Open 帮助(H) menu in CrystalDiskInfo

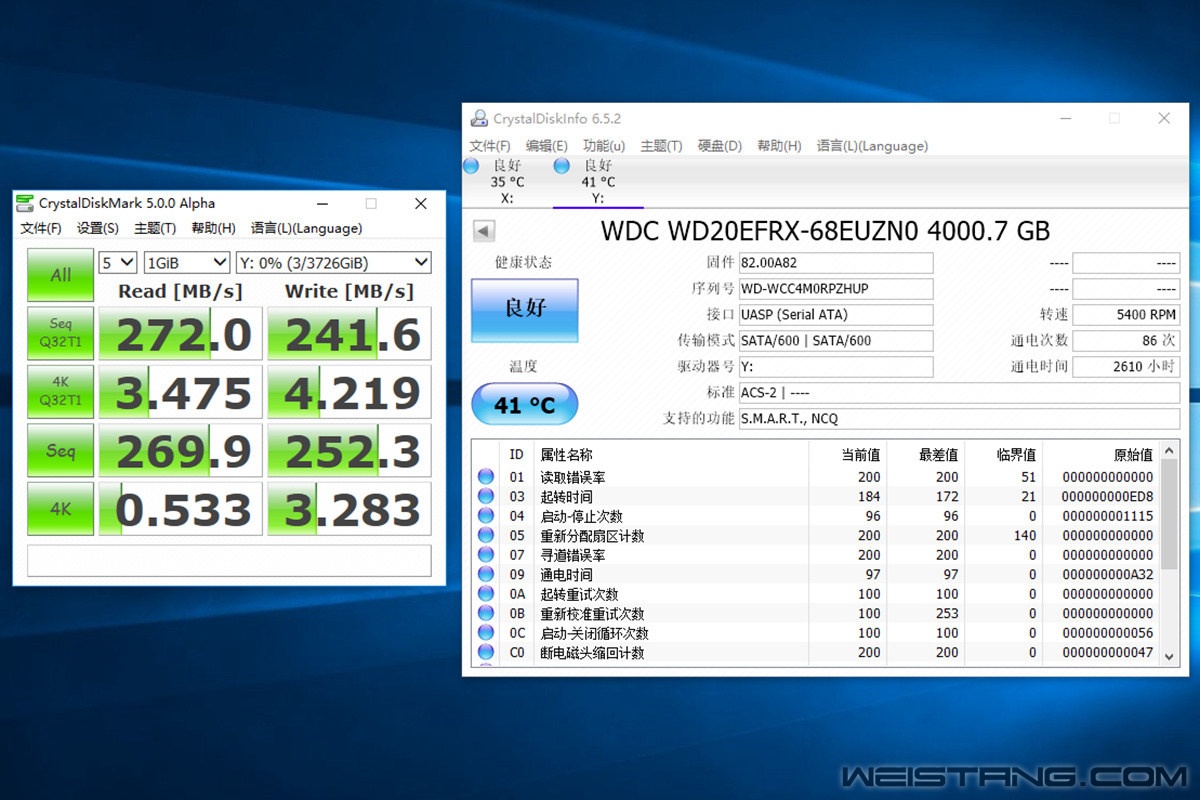click(779, 146)
